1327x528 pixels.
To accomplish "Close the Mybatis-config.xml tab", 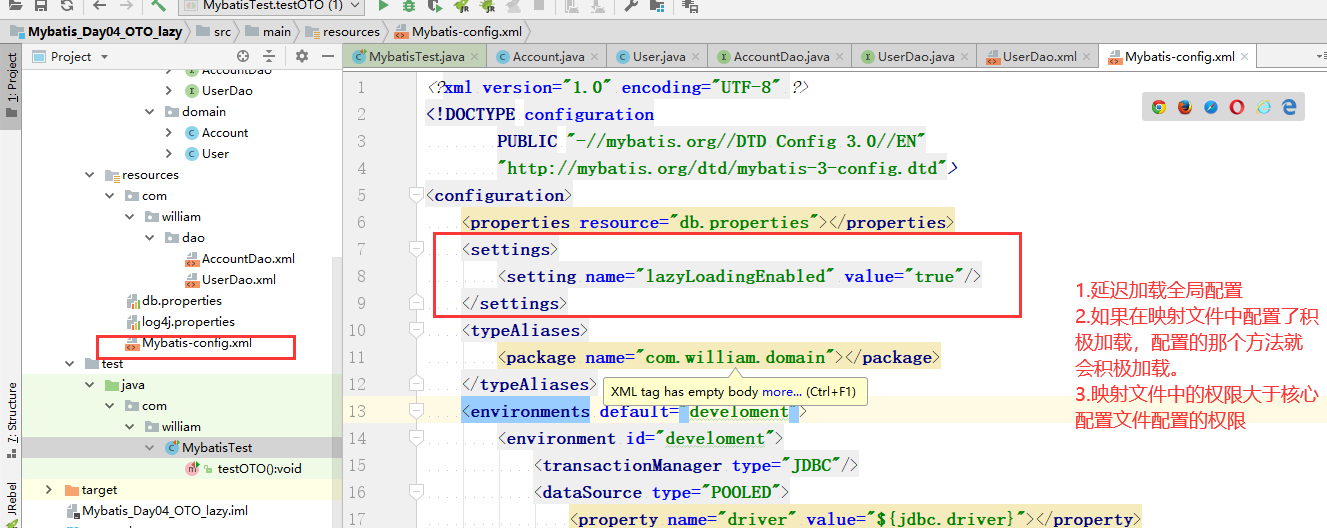I will 1244,57.
